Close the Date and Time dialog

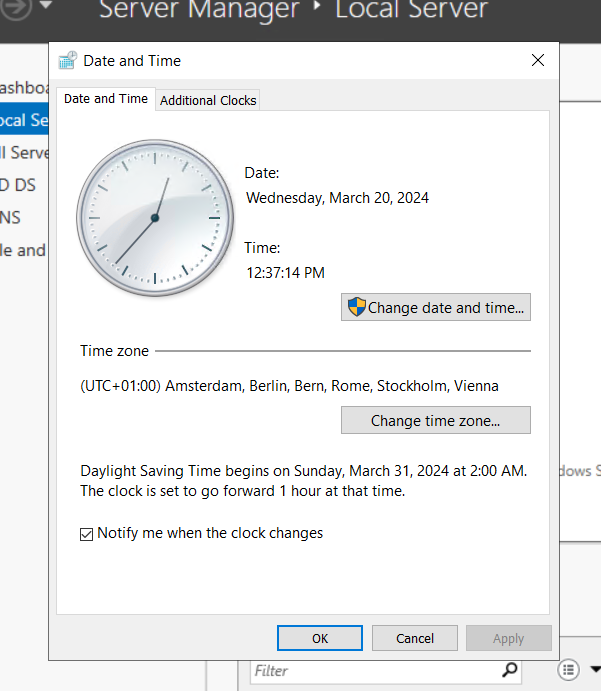538,60
